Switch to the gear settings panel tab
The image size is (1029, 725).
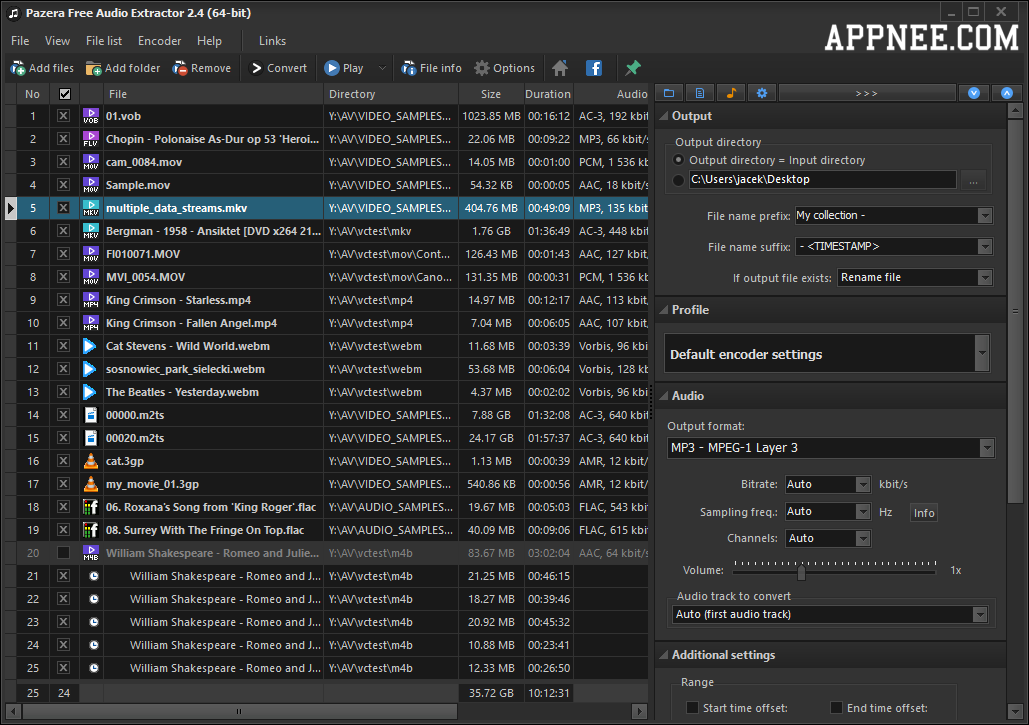(x=762, y=93)
